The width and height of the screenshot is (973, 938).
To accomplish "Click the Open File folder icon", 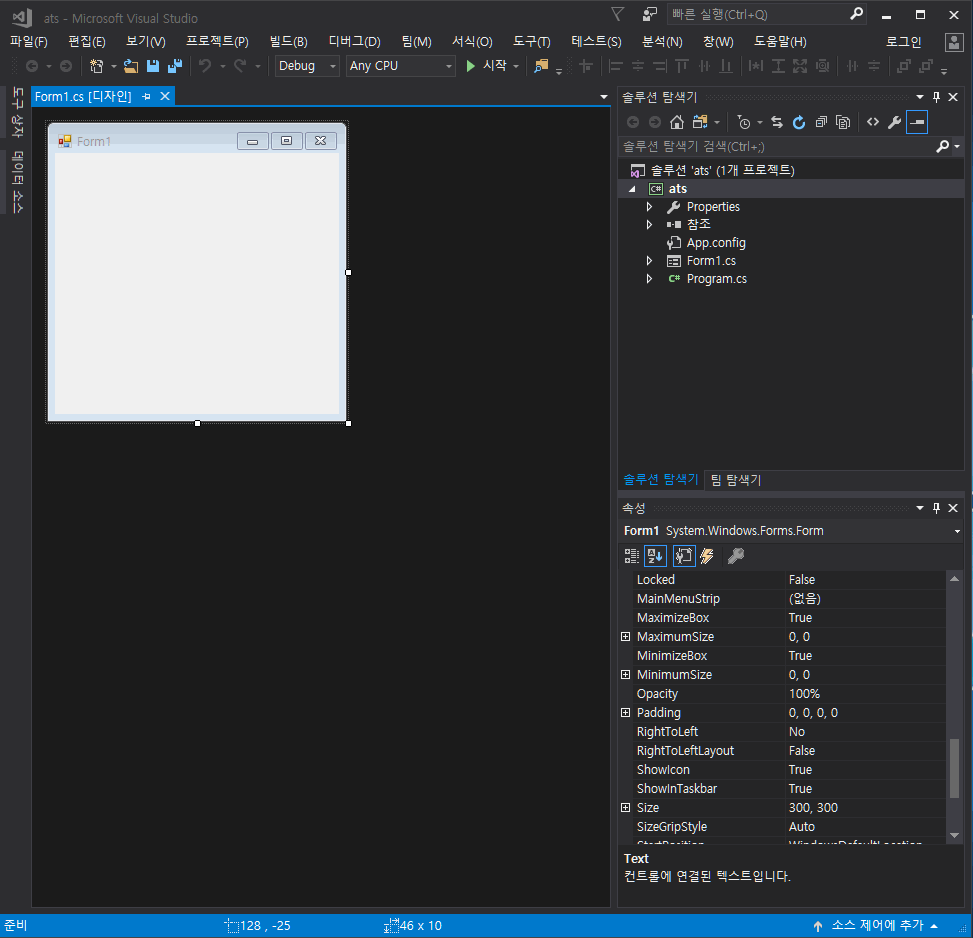I will coord(131,66).
